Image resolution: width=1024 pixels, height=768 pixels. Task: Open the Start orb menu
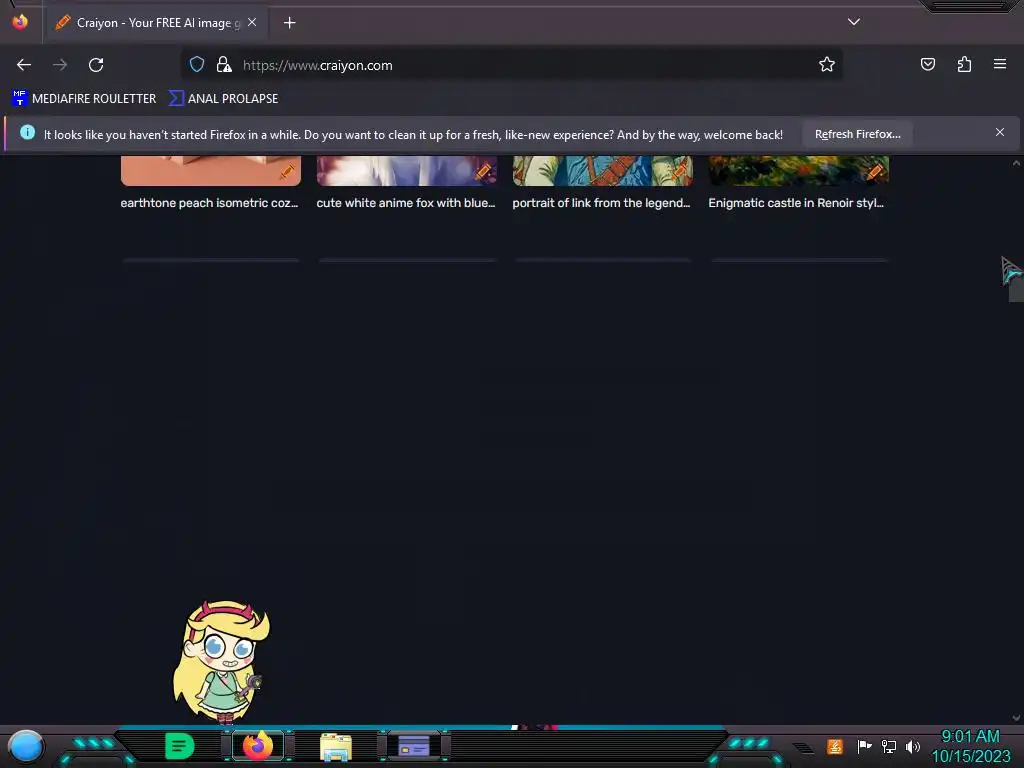(x=26, y=746)
